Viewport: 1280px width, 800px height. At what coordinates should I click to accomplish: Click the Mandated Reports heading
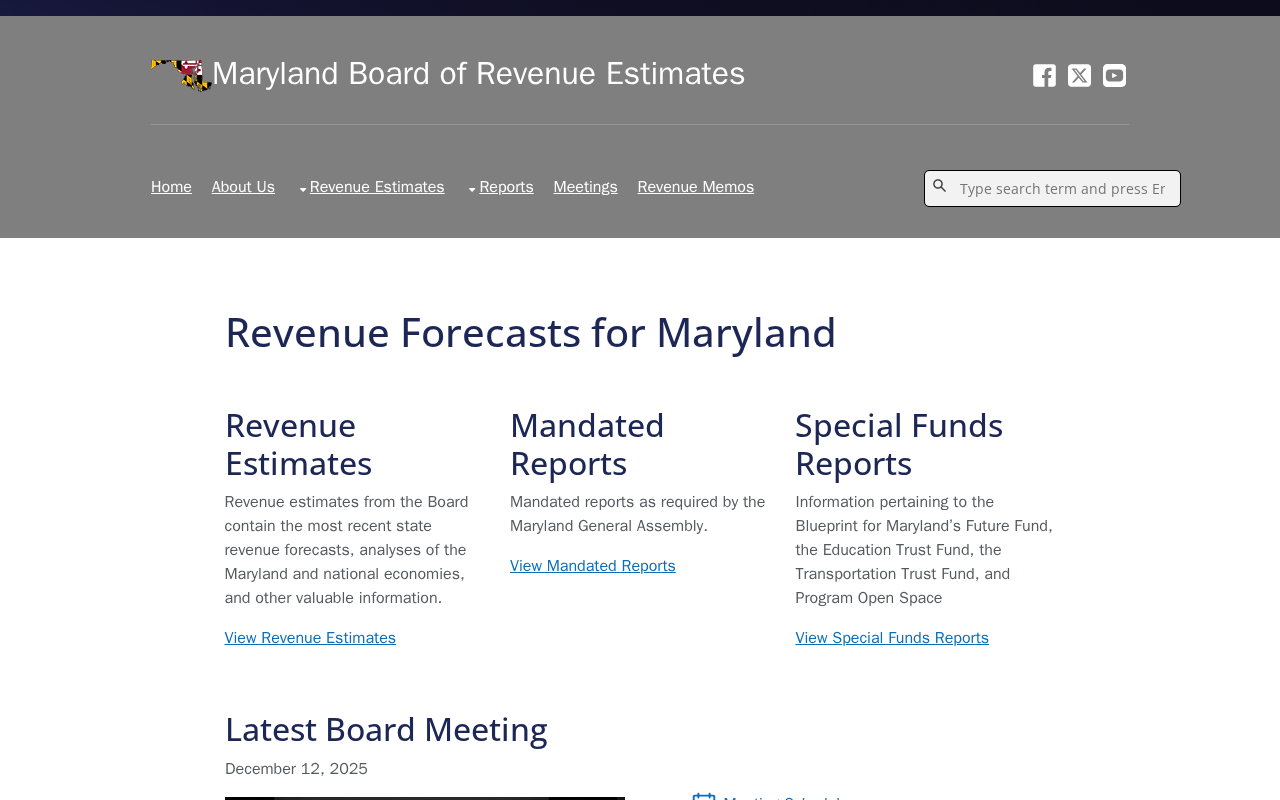[x=587, y=445]
